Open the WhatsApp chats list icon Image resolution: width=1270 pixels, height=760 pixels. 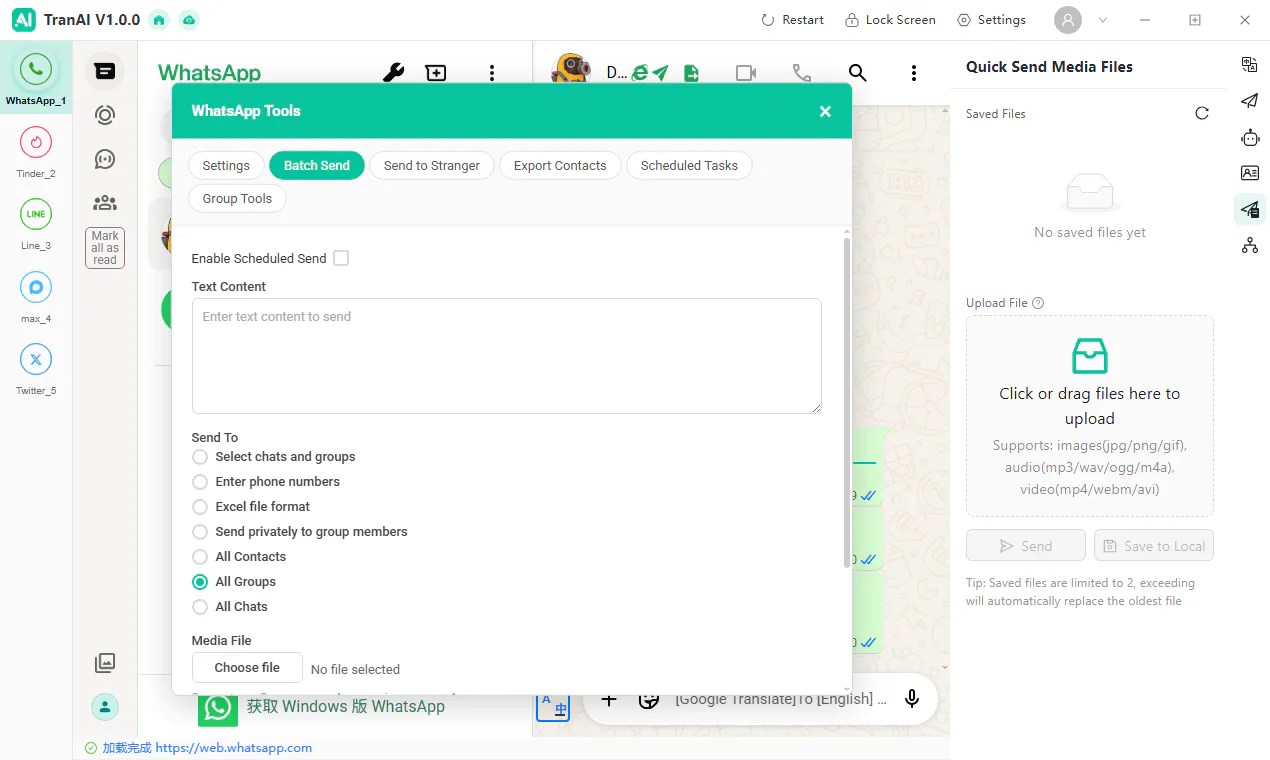point(104,71)
